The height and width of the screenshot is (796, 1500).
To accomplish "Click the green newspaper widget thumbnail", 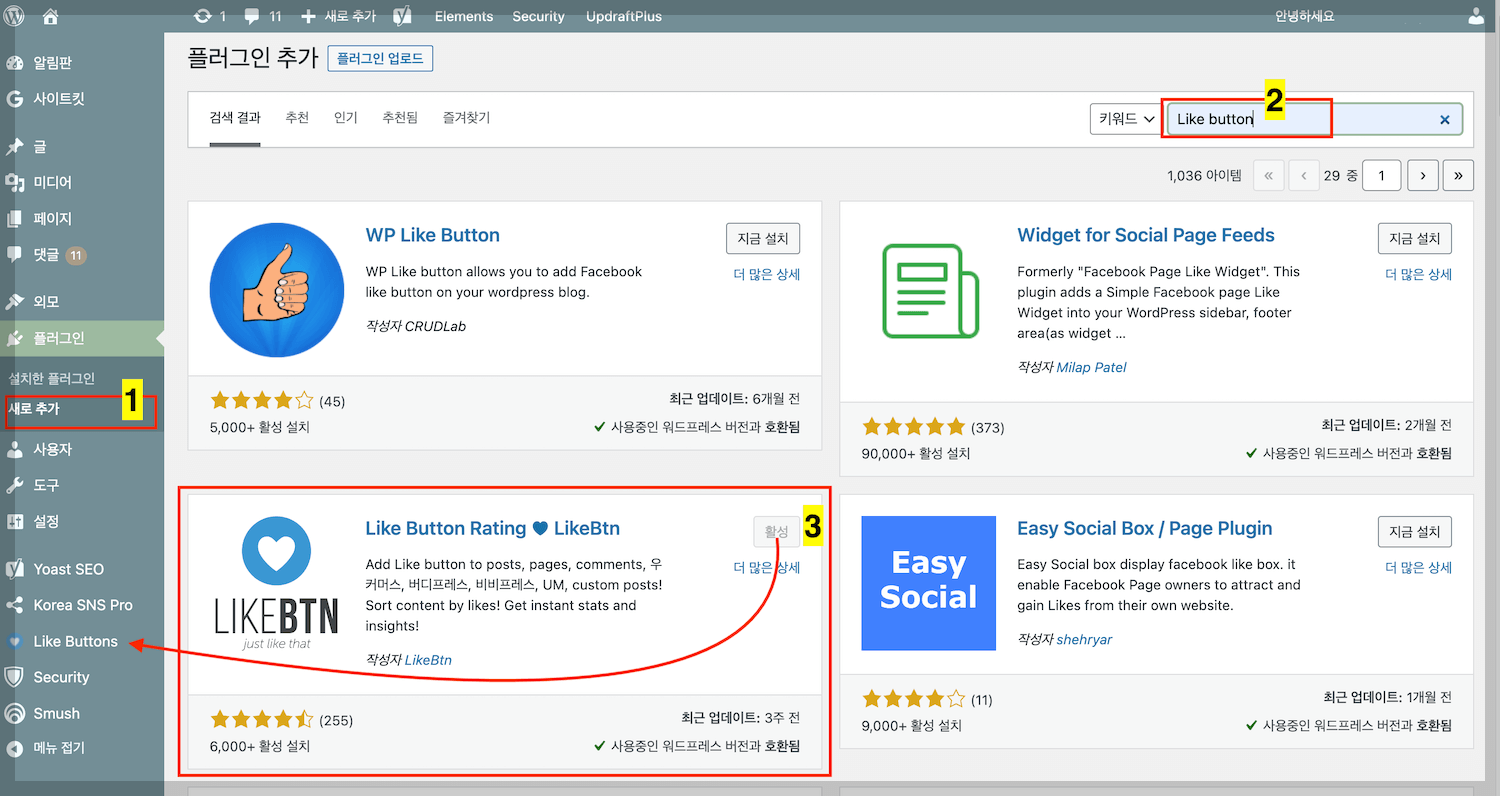I will (928, 290).
